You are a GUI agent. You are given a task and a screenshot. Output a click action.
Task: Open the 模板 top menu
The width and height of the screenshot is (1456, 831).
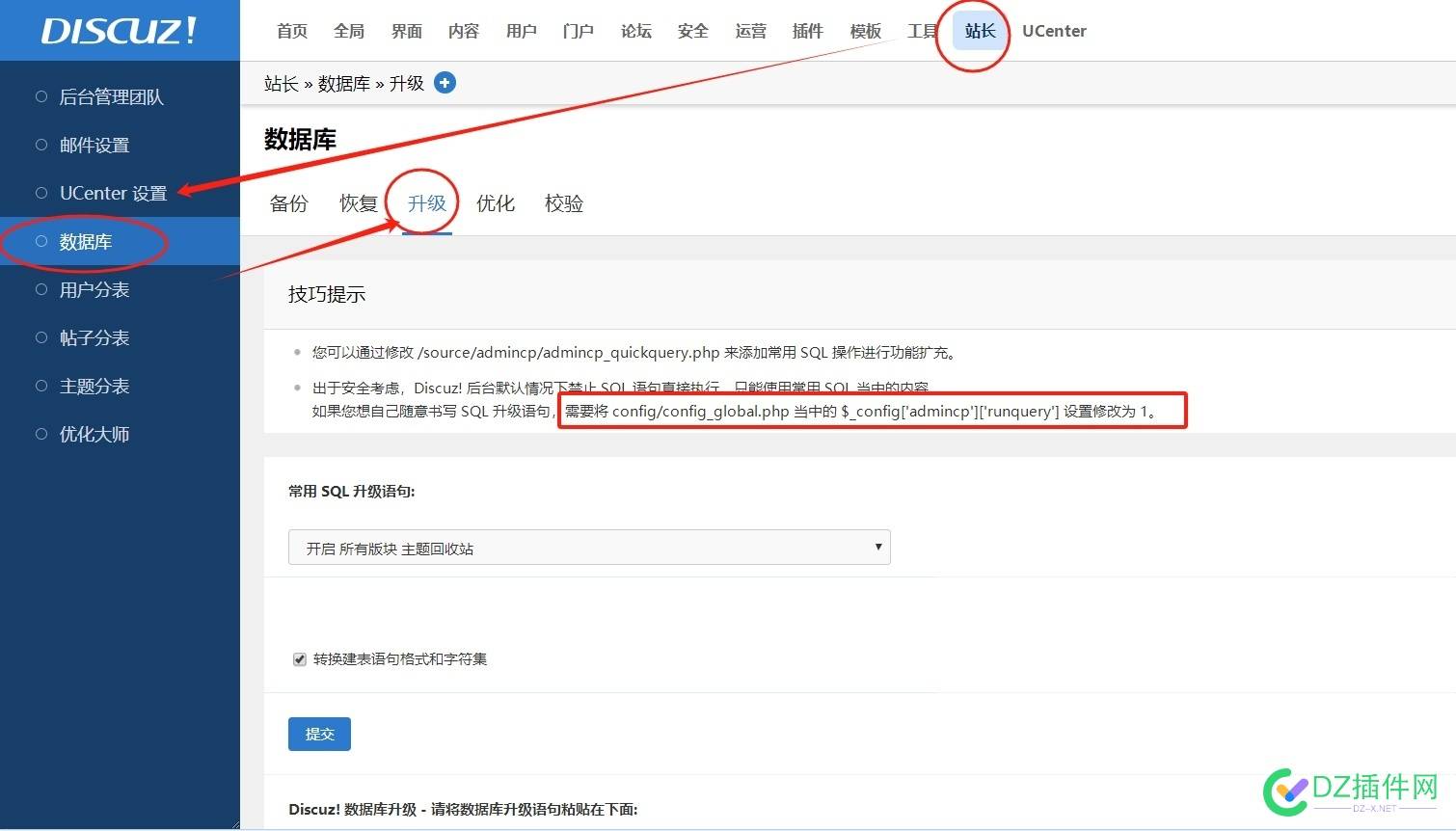pos(866,31)
